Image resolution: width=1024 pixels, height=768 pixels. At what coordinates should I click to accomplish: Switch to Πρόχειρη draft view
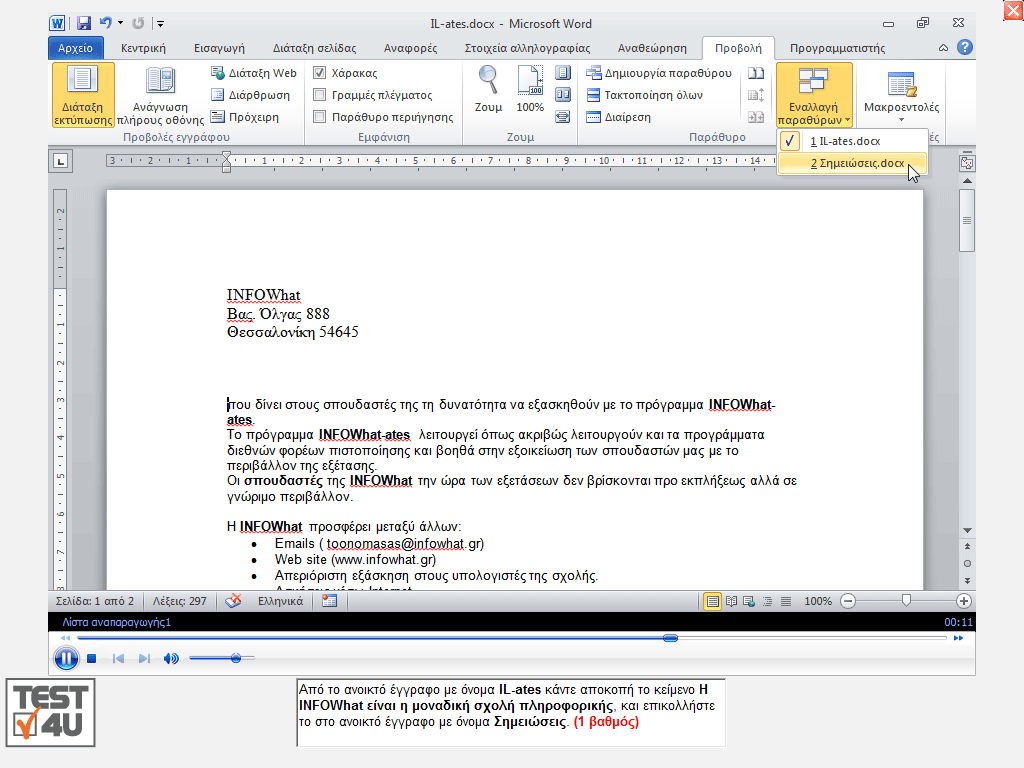click(x=245, y=117)
